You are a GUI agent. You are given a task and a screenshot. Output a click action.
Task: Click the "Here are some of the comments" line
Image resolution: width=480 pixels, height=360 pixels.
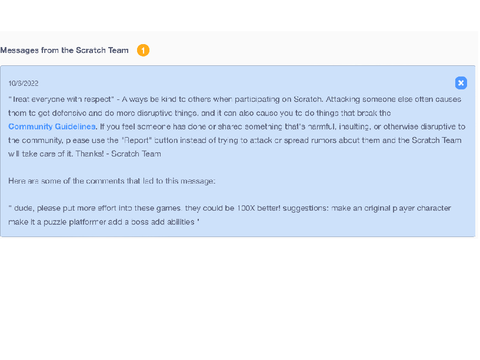tap(112, 181)
